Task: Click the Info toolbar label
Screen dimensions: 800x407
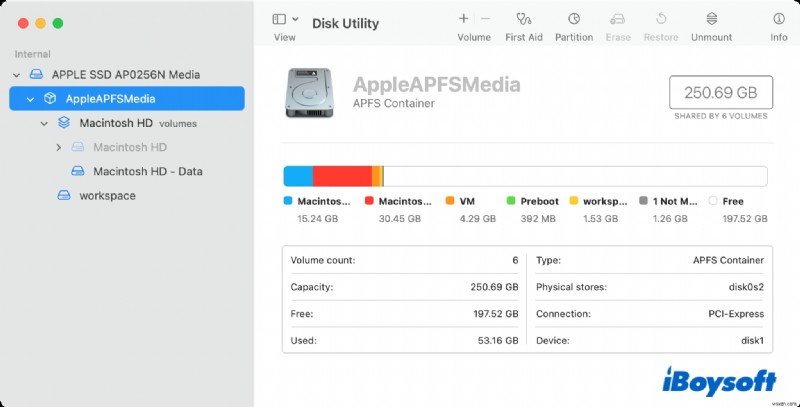Action: (779, 37)
